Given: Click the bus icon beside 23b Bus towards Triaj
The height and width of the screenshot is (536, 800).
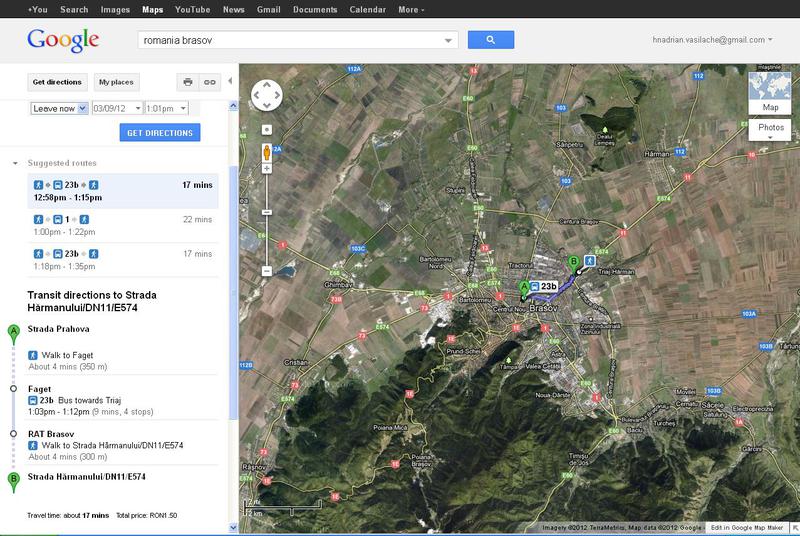Looking at the screenshot, I should [33, 400].
